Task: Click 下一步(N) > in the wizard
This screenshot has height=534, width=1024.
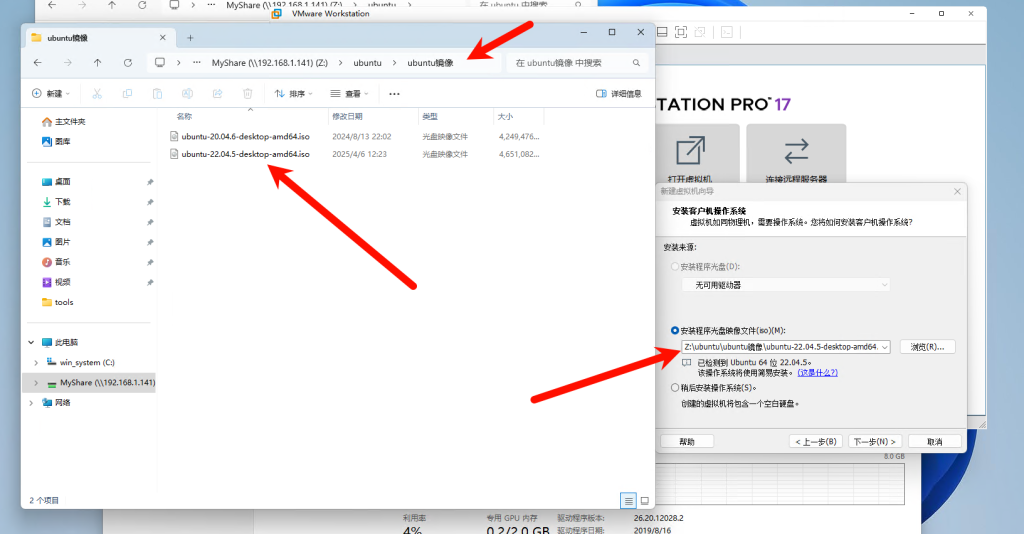Action: coord(875,441)
